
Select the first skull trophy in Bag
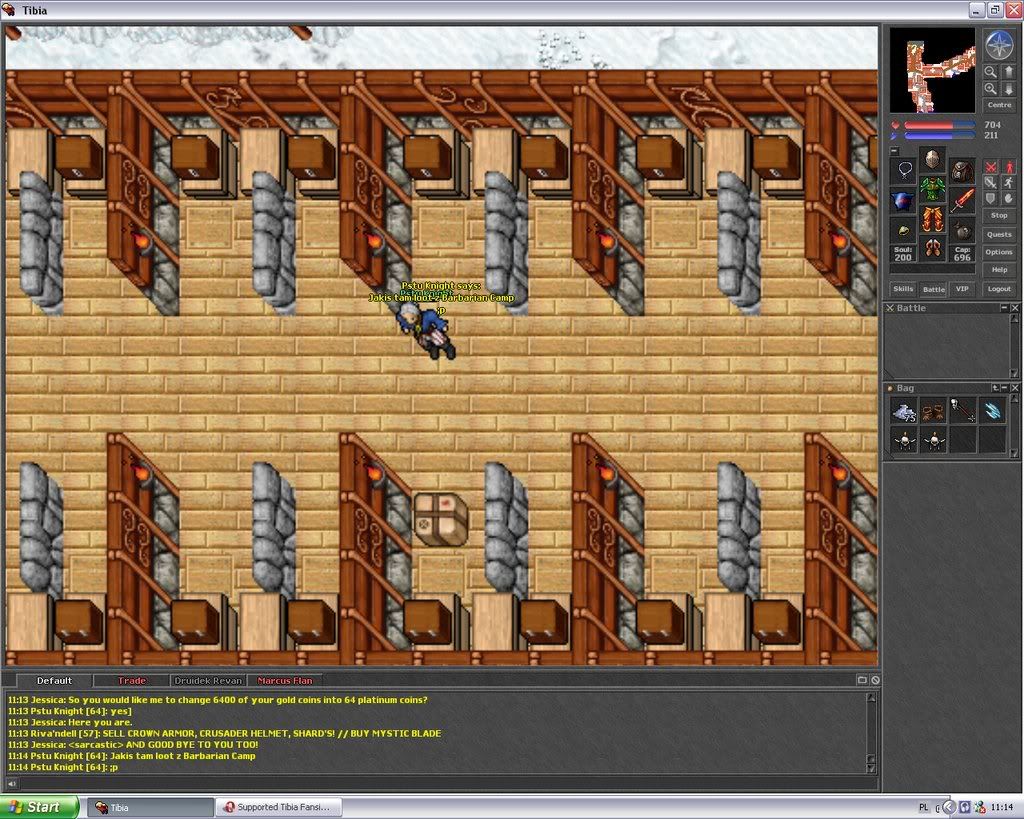tap(904, 440)
